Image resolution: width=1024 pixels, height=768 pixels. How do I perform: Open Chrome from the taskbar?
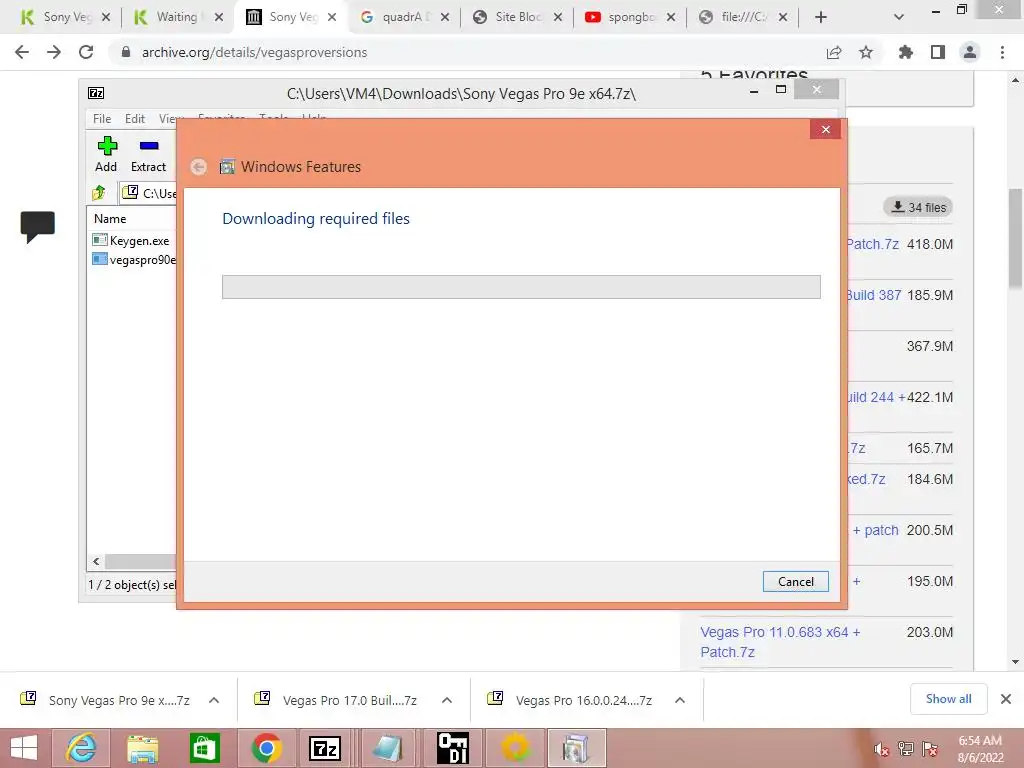click(x=266, y=748)
